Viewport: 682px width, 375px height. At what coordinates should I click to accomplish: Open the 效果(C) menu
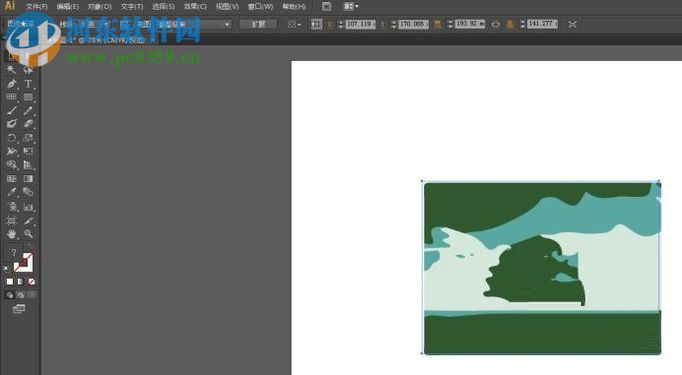coord(195,7)
